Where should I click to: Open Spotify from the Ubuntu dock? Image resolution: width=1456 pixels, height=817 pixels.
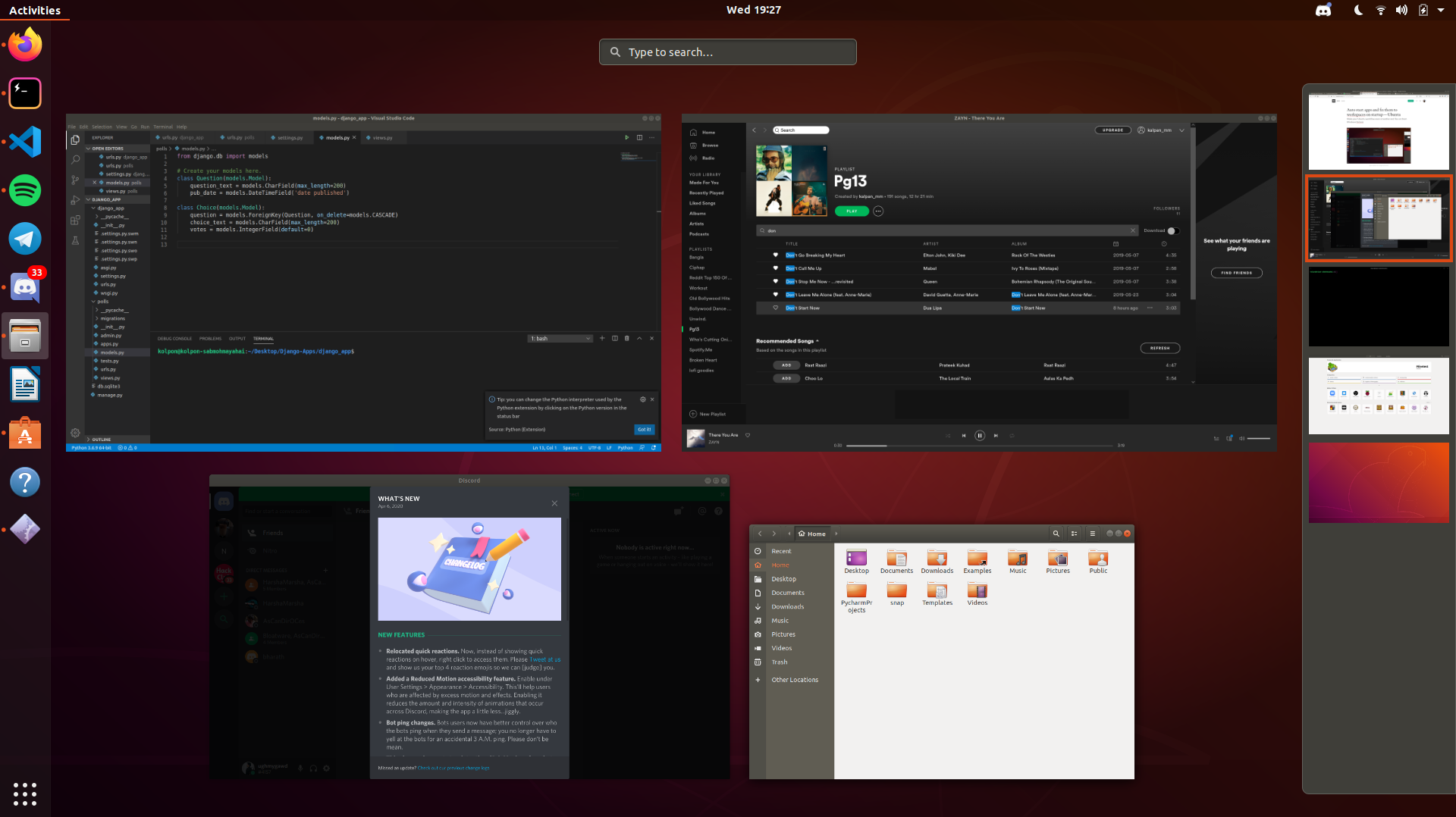[25, 190]
